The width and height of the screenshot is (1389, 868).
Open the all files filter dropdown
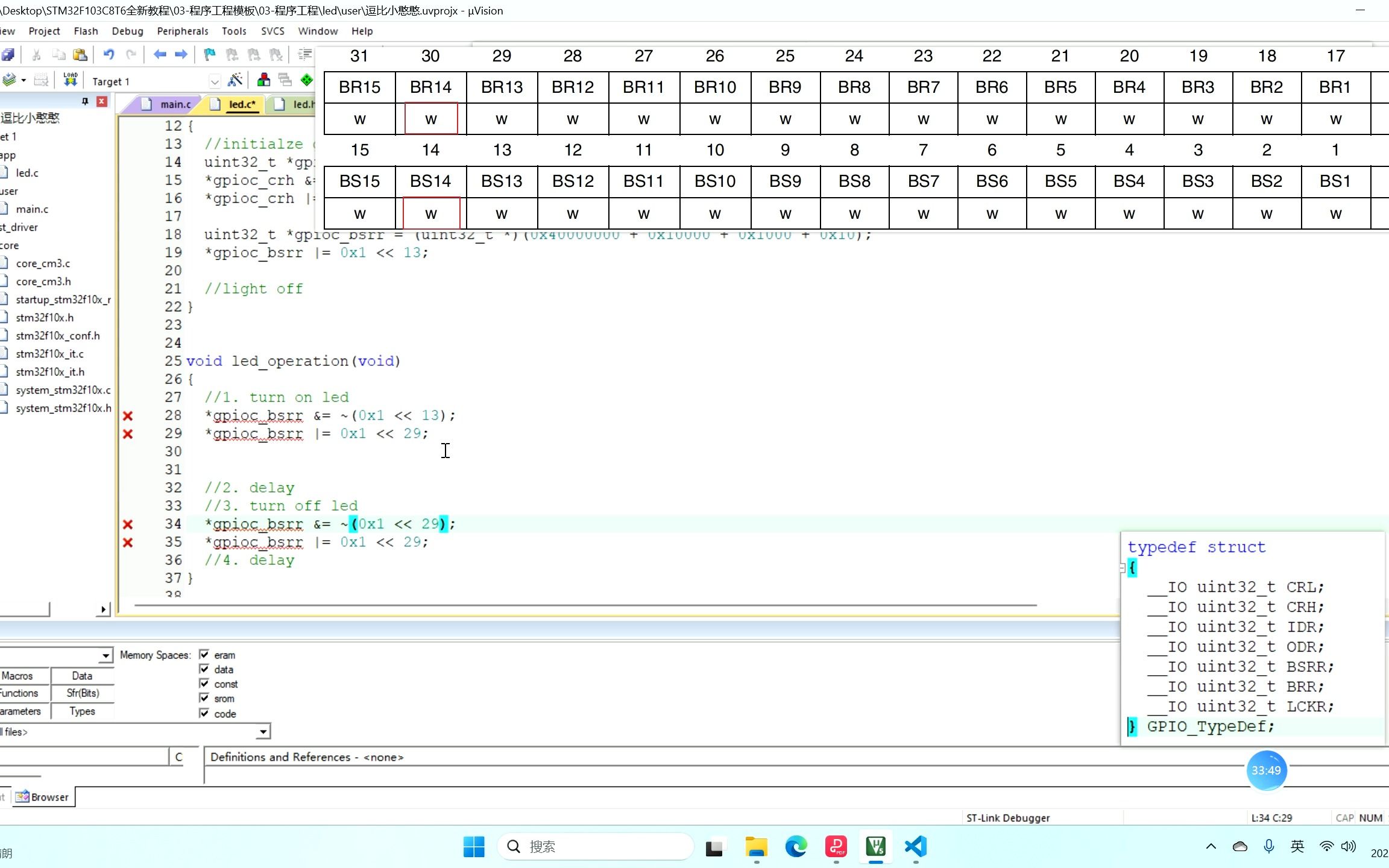(263, 732)
